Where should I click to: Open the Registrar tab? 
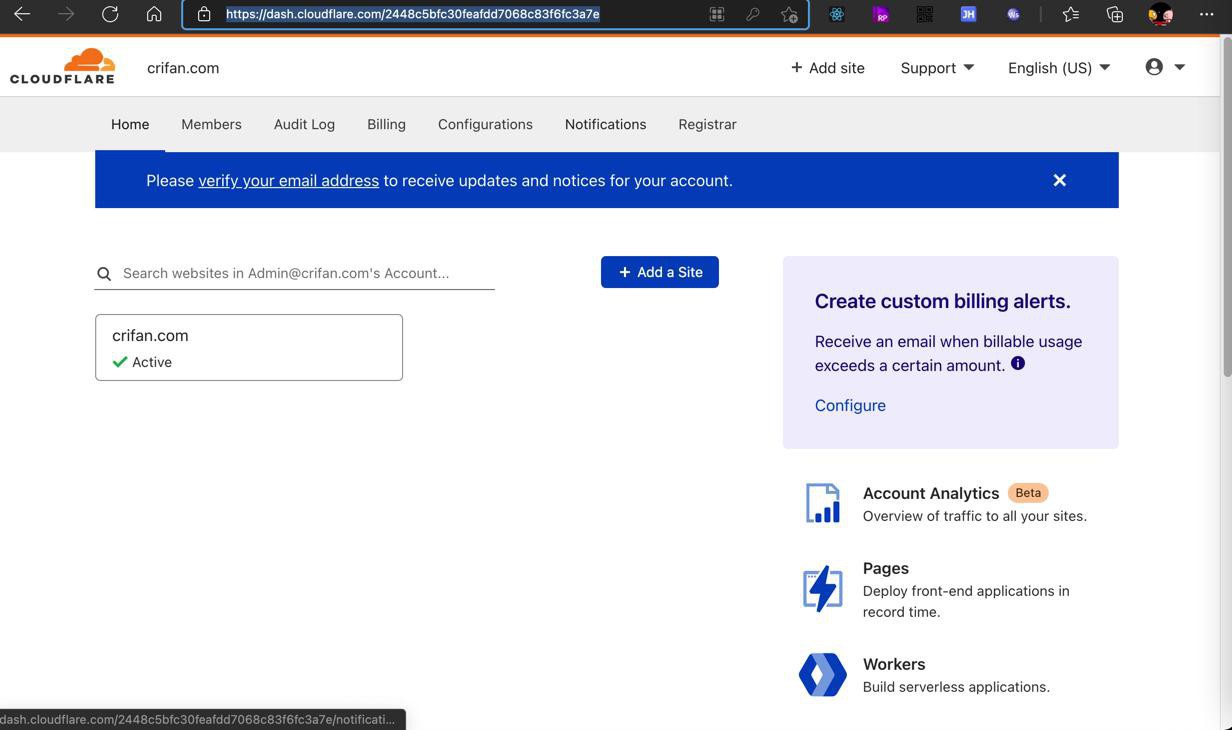[707, 124]
